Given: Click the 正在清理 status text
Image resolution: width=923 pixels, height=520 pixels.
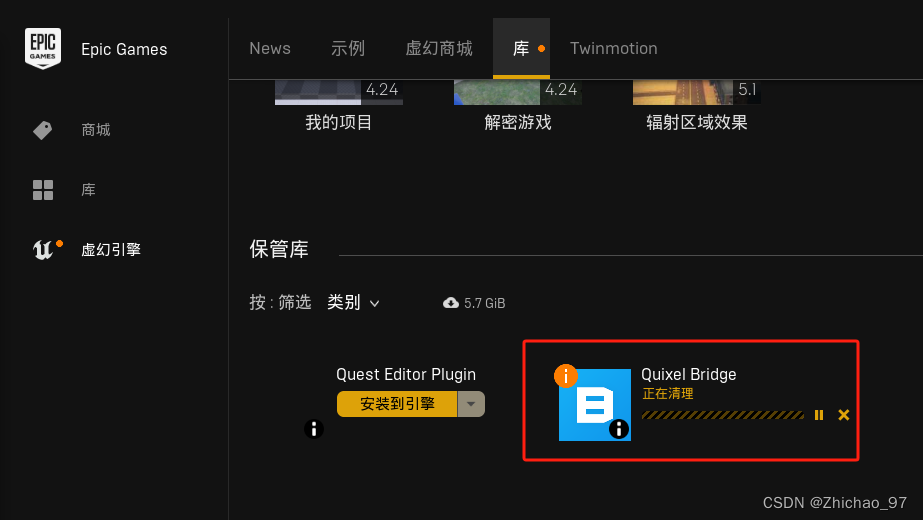Looking at the screenshot, I should (x=668, y=393).
